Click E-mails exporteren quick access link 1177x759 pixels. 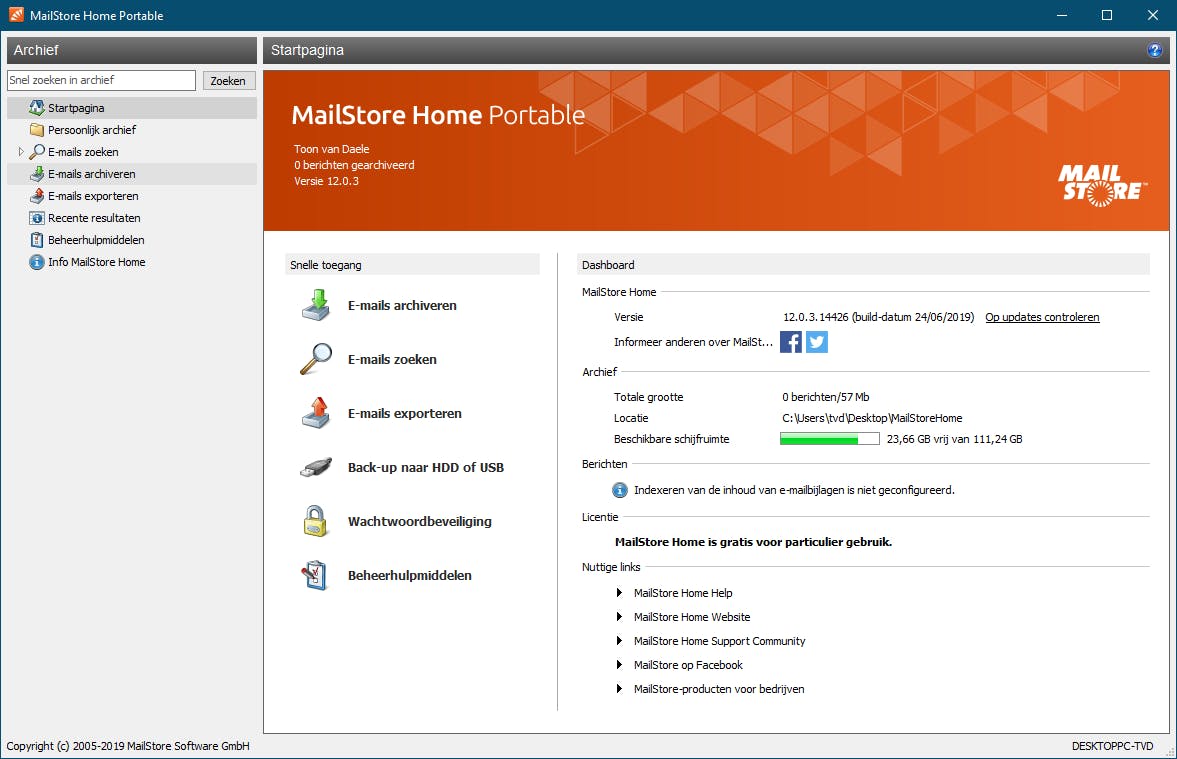pyautogui.click(x=405, y=414)
